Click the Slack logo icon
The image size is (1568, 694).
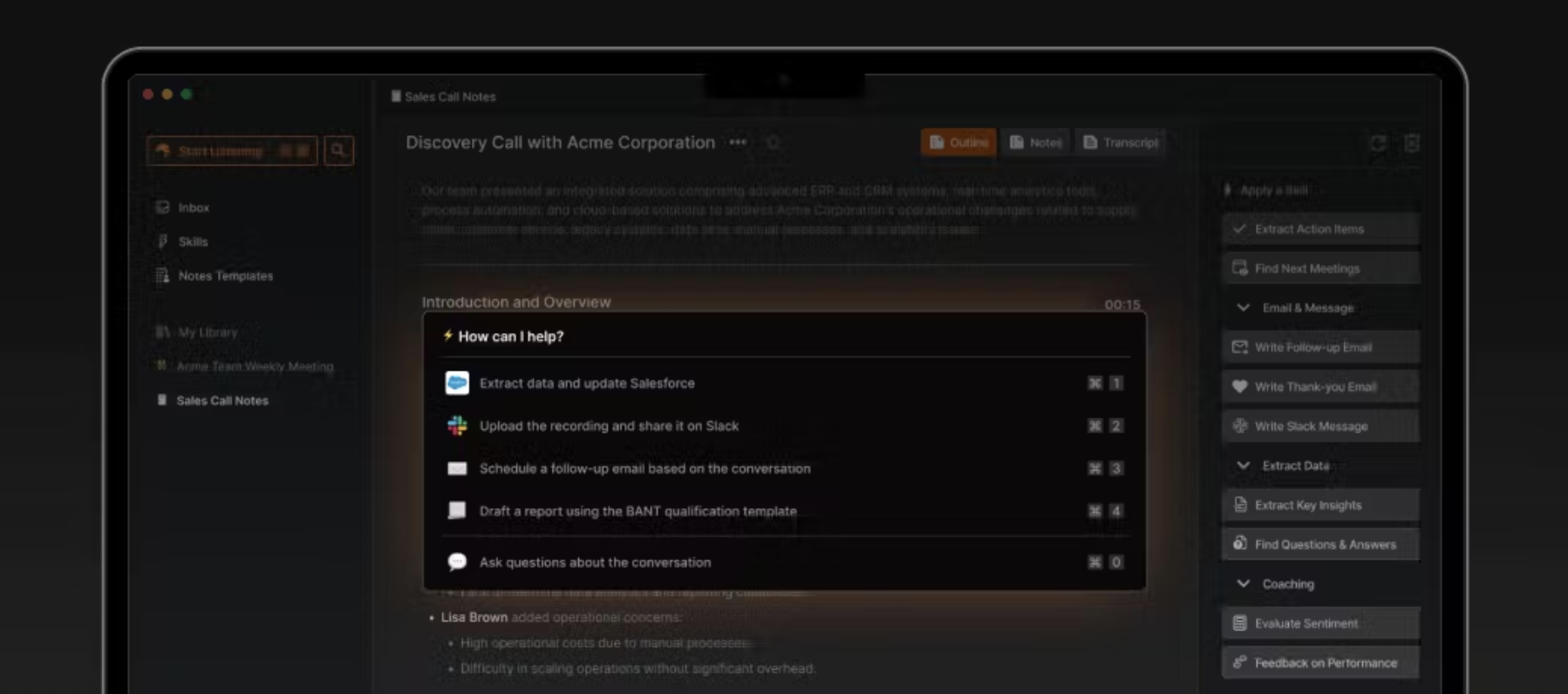point(457,425)
